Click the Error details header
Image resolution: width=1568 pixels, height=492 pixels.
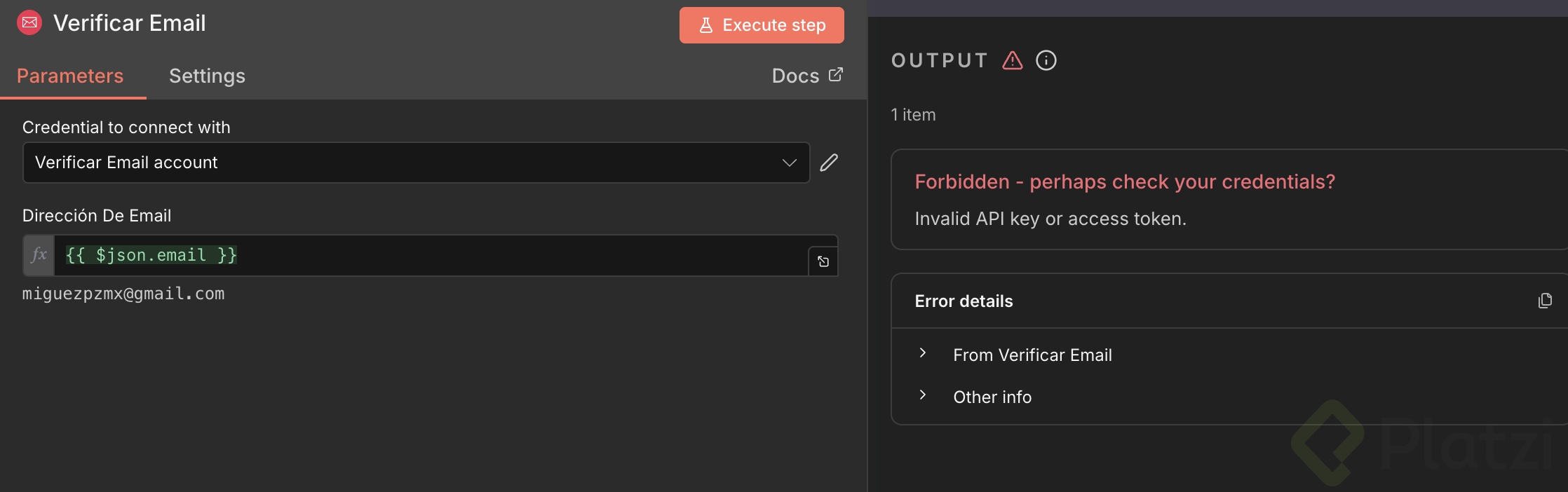964,301
